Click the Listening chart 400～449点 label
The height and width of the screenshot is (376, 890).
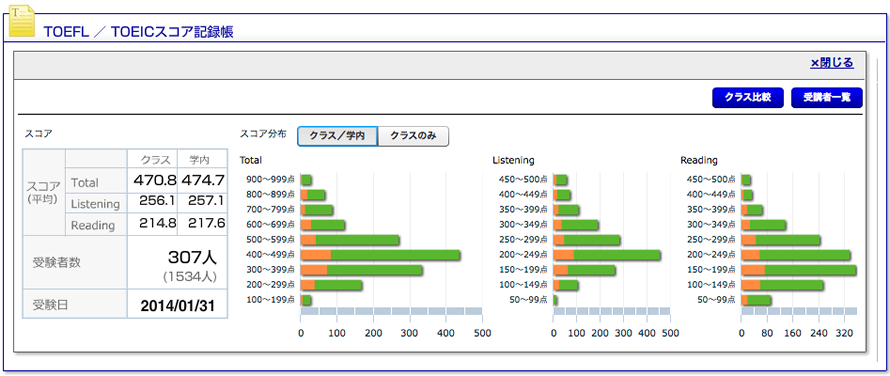pos(523,195)
